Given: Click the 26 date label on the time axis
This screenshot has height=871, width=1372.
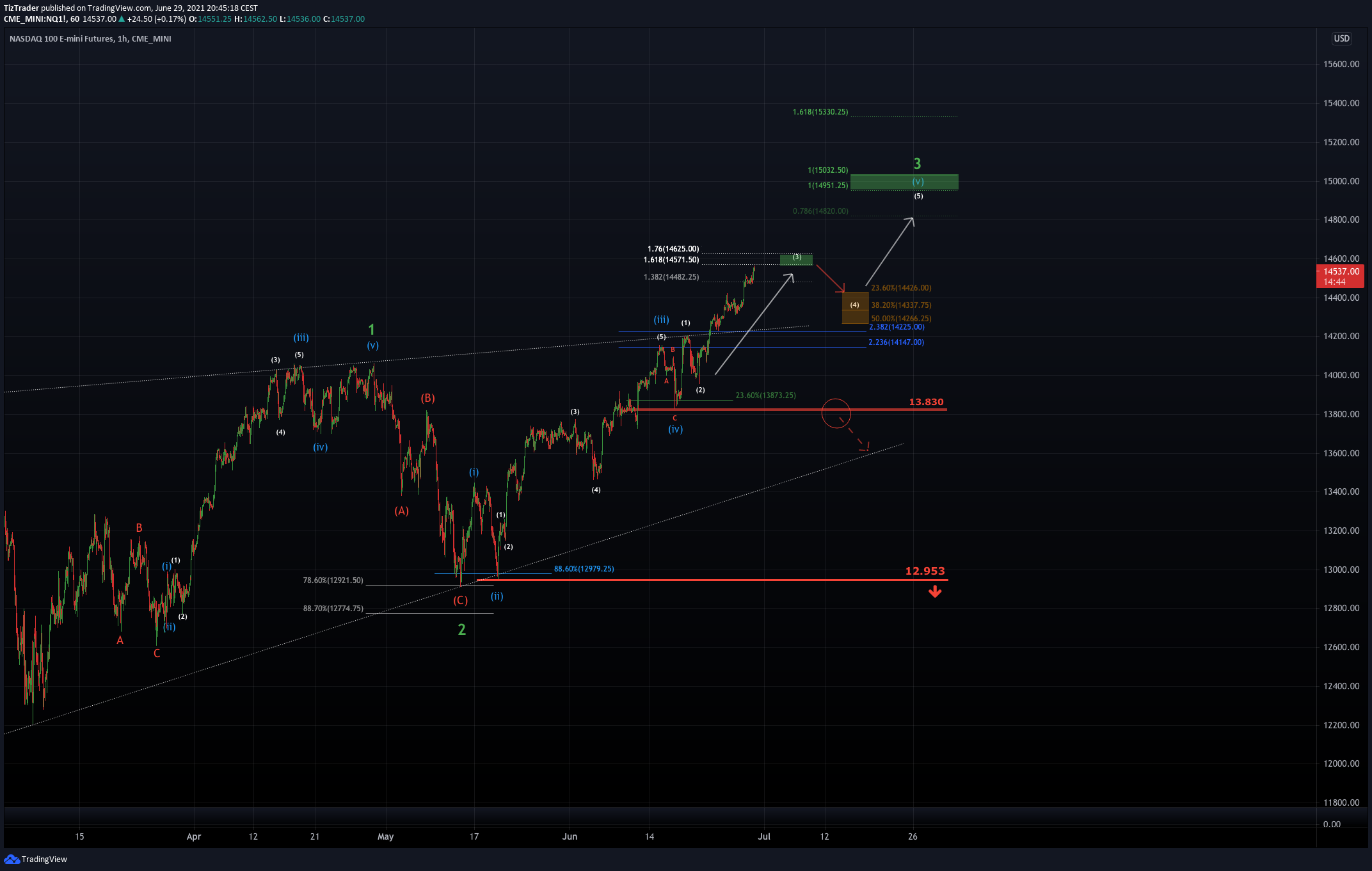Looking at the screenshot, I should point(913,836).
